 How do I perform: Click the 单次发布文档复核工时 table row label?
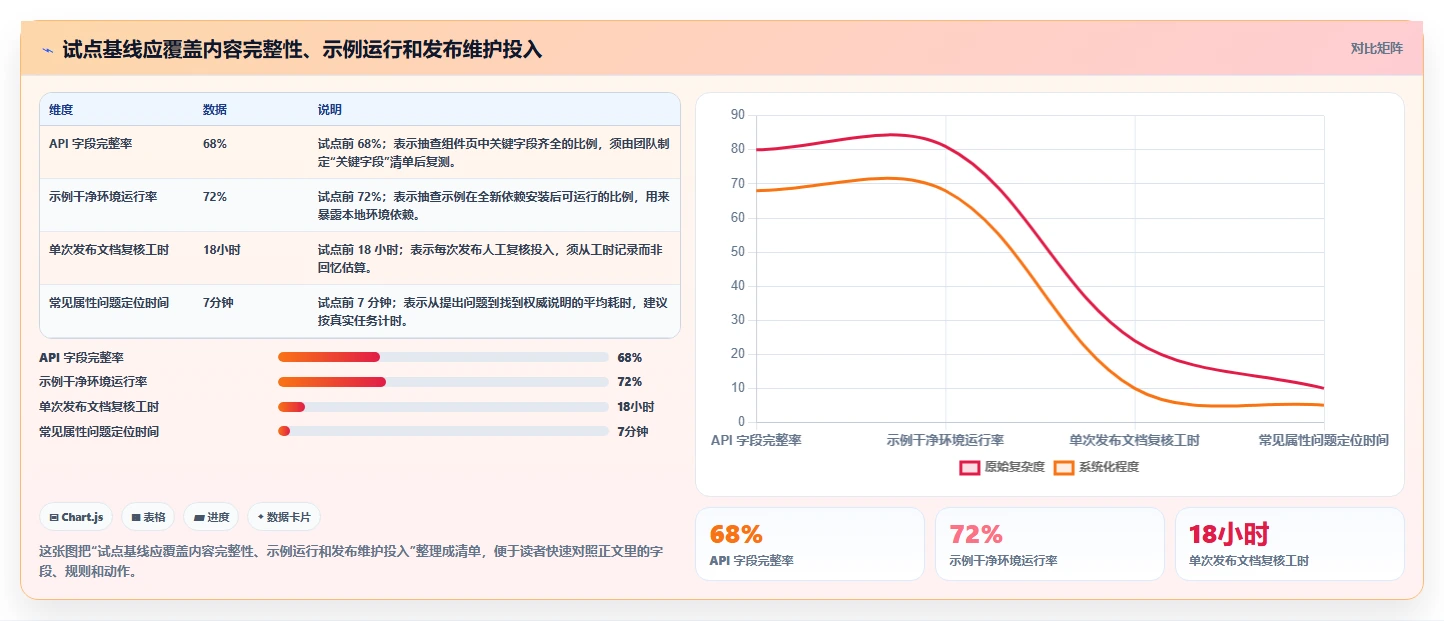(x=109, y=250)
